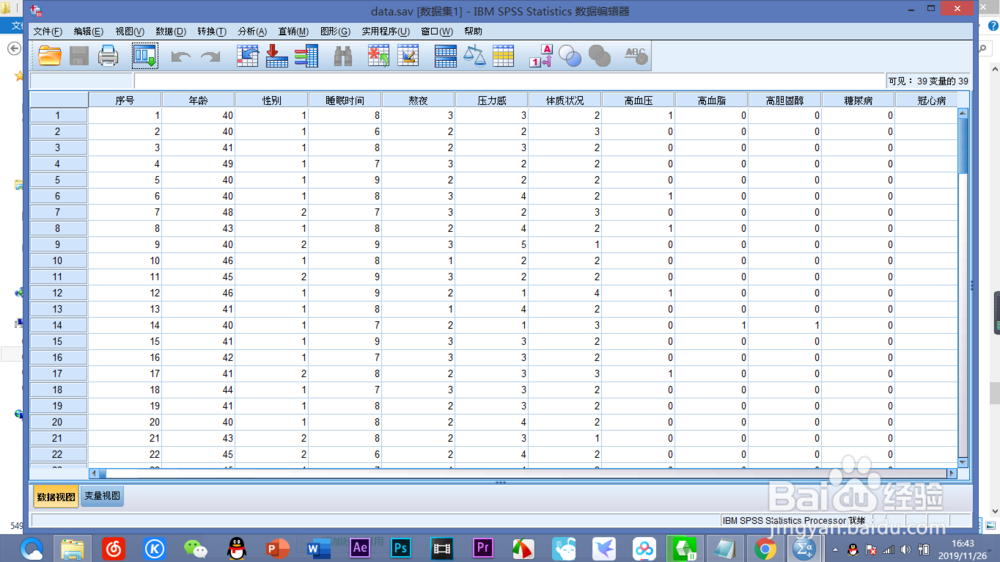Image resolution: width=1000 pixels, height=562 pixels.
Task: Open PowerPoint from the taskbar
Action: [x=277, y=549]
